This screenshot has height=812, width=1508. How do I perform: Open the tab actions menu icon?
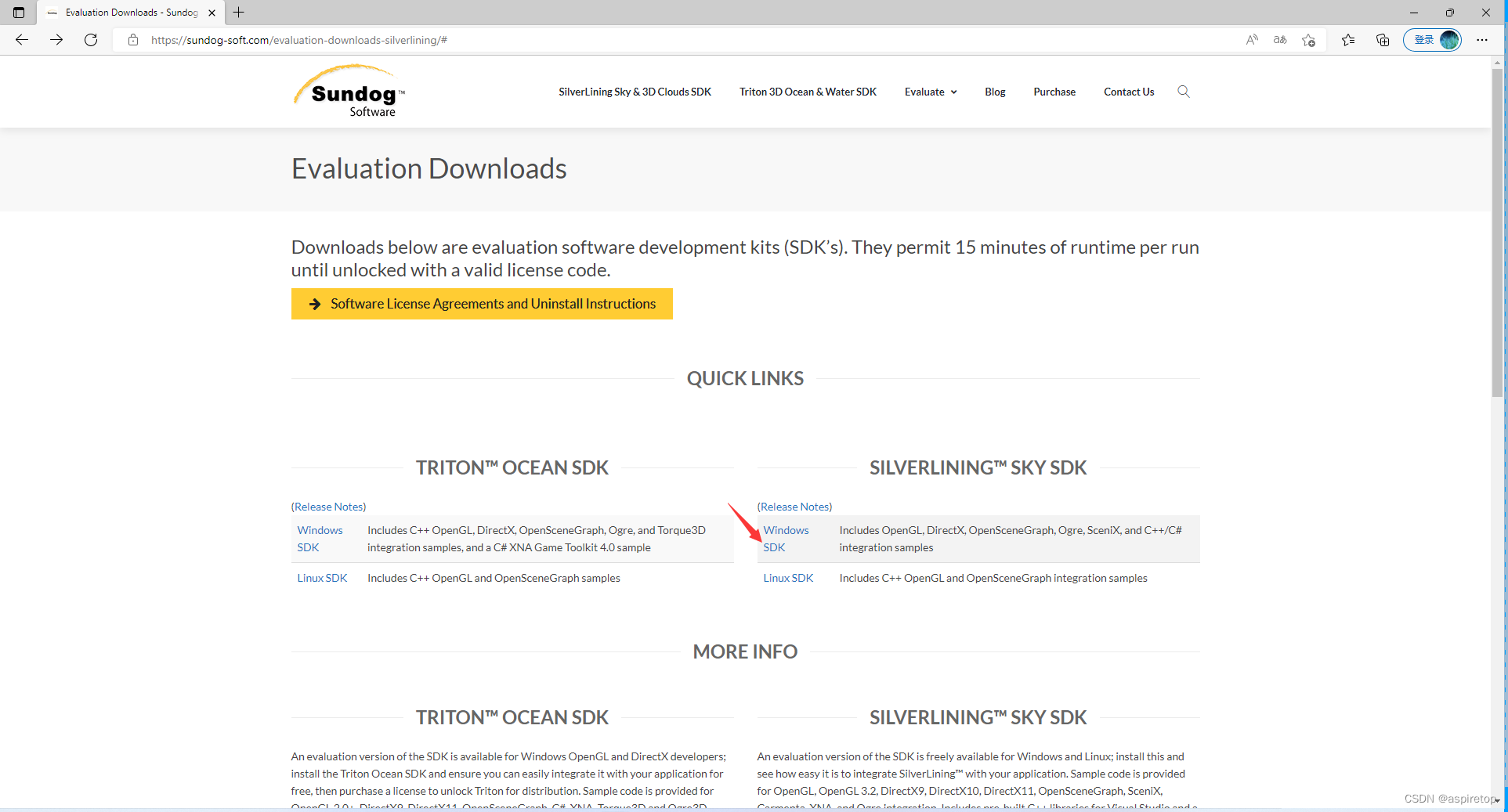coord(19,13)
